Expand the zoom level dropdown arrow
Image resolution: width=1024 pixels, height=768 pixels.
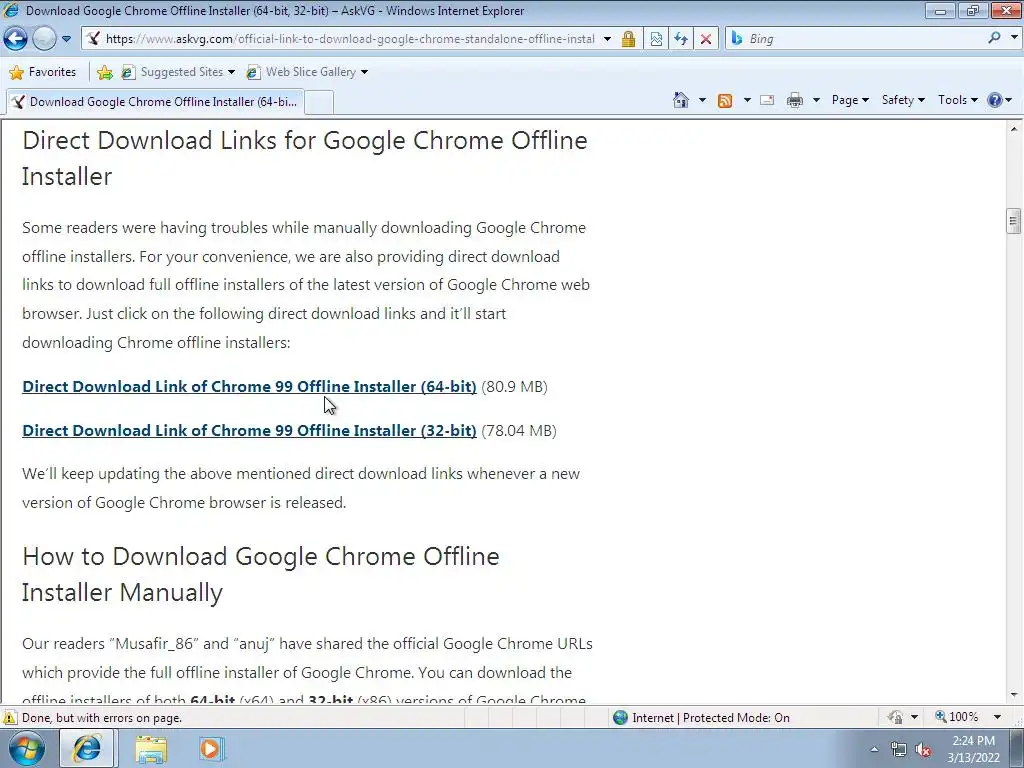tap(997, 717)
